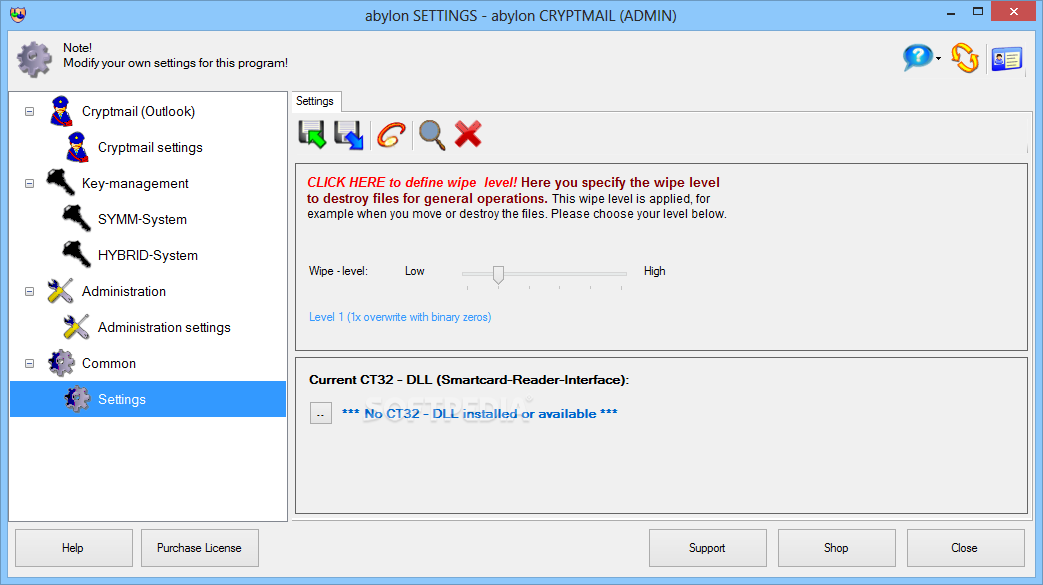1043x585 pixels.
Task: Collapse the Cryptmail (Outlook) tree node
Action: pos(29,111)
